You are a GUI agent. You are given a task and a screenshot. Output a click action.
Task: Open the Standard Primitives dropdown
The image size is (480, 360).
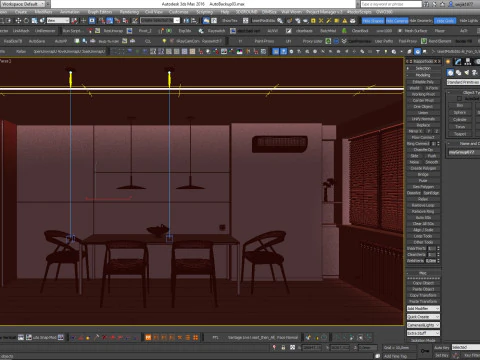pyautogui.click(x=463, y=82)
